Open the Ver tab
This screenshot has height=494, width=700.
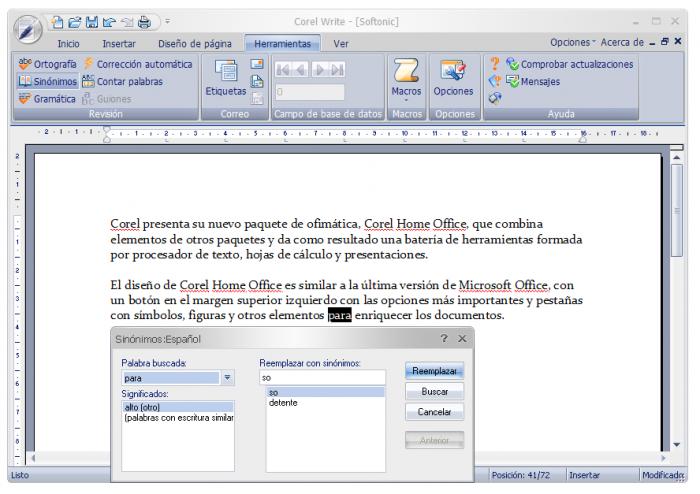pos(341,44)
